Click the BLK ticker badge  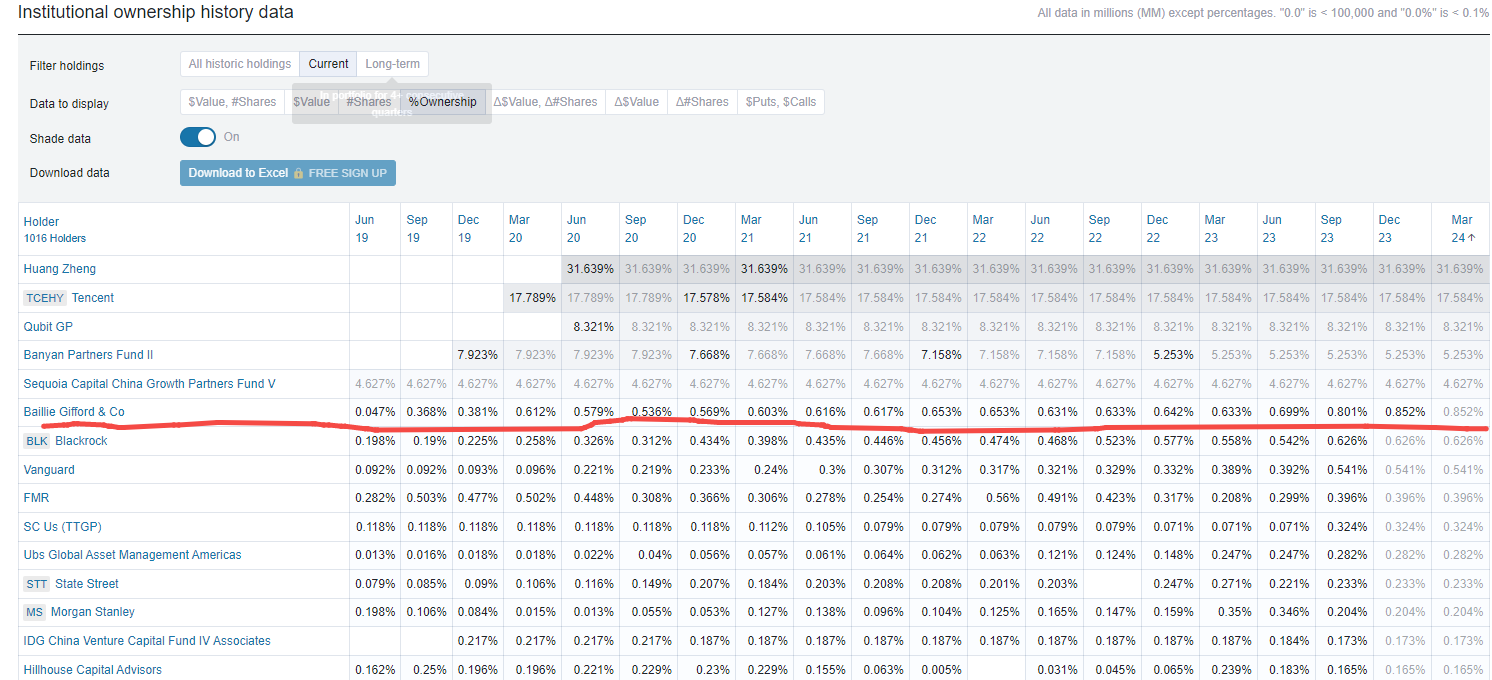37,441
